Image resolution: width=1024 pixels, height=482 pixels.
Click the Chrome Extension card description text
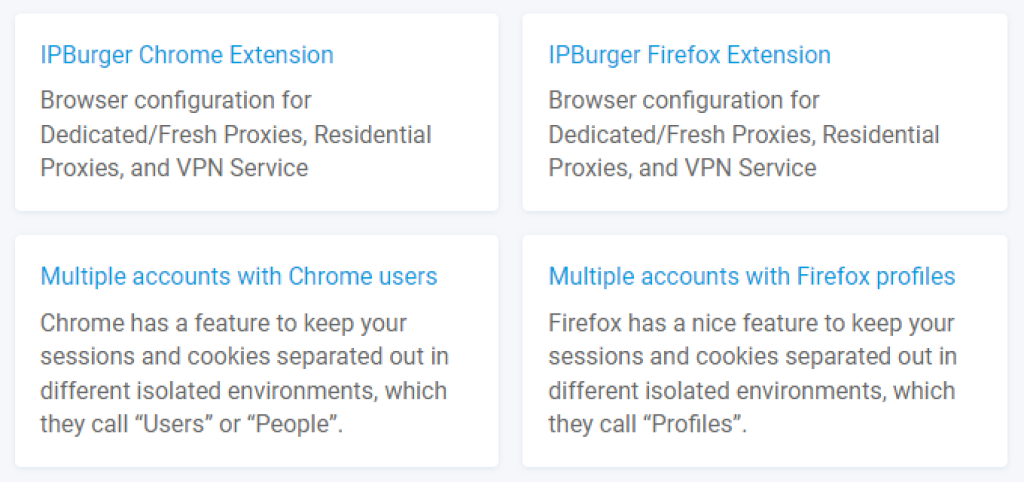[236, 134]
